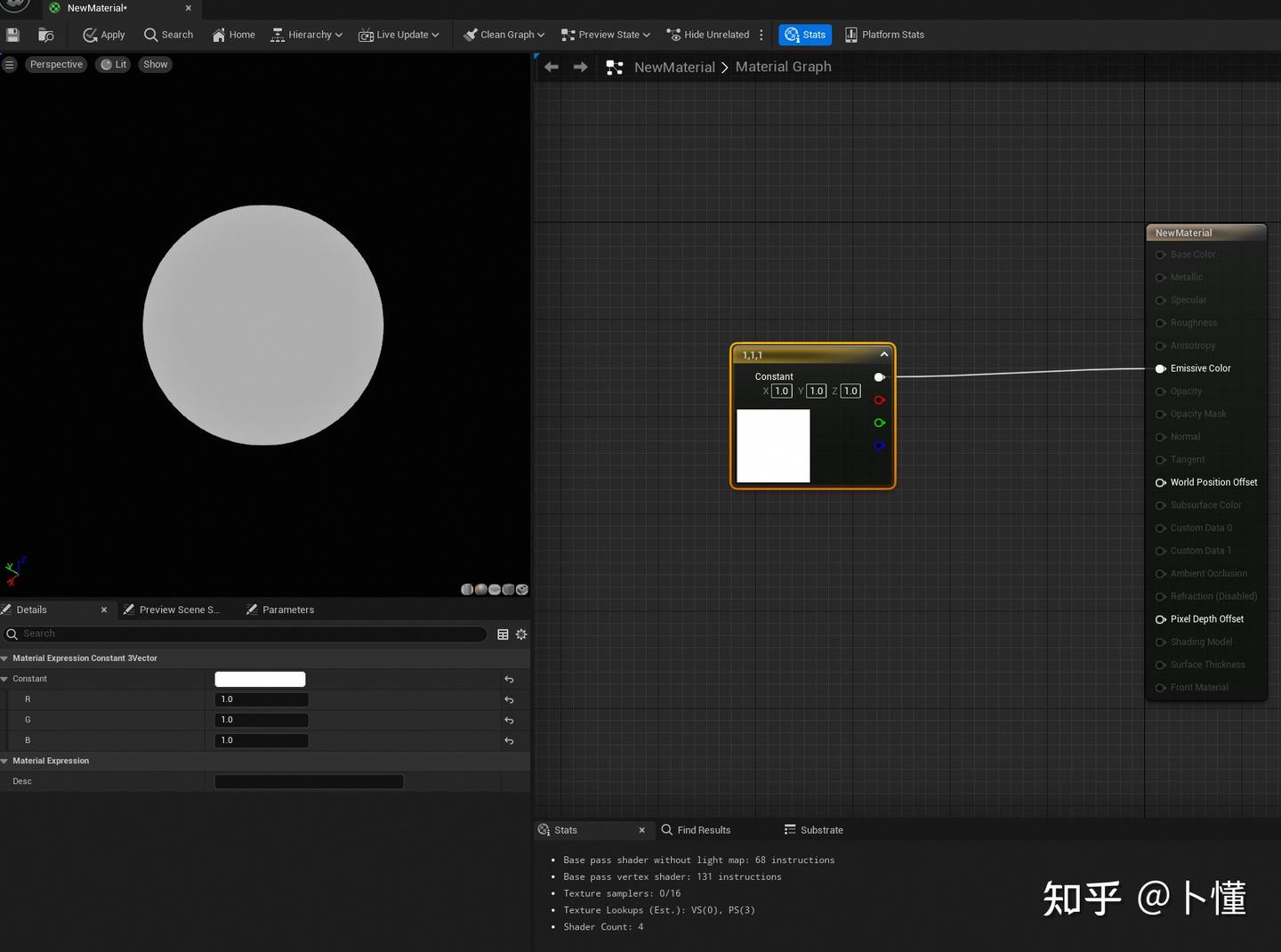The width and height of the screenshot is (1281, 952).
Task: Reset the Constant value to default
Action: click(509, 679)
